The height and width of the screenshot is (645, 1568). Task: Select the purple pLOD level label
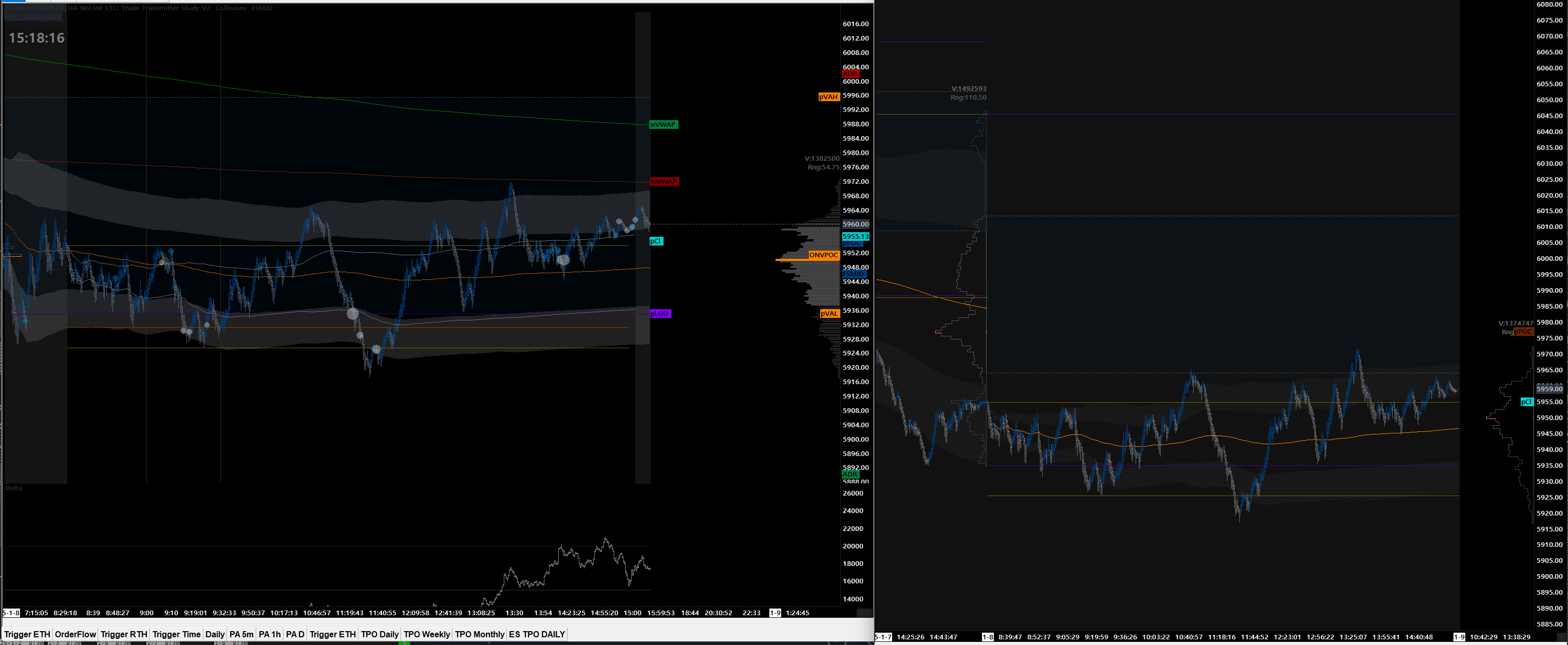coord(660,313)
